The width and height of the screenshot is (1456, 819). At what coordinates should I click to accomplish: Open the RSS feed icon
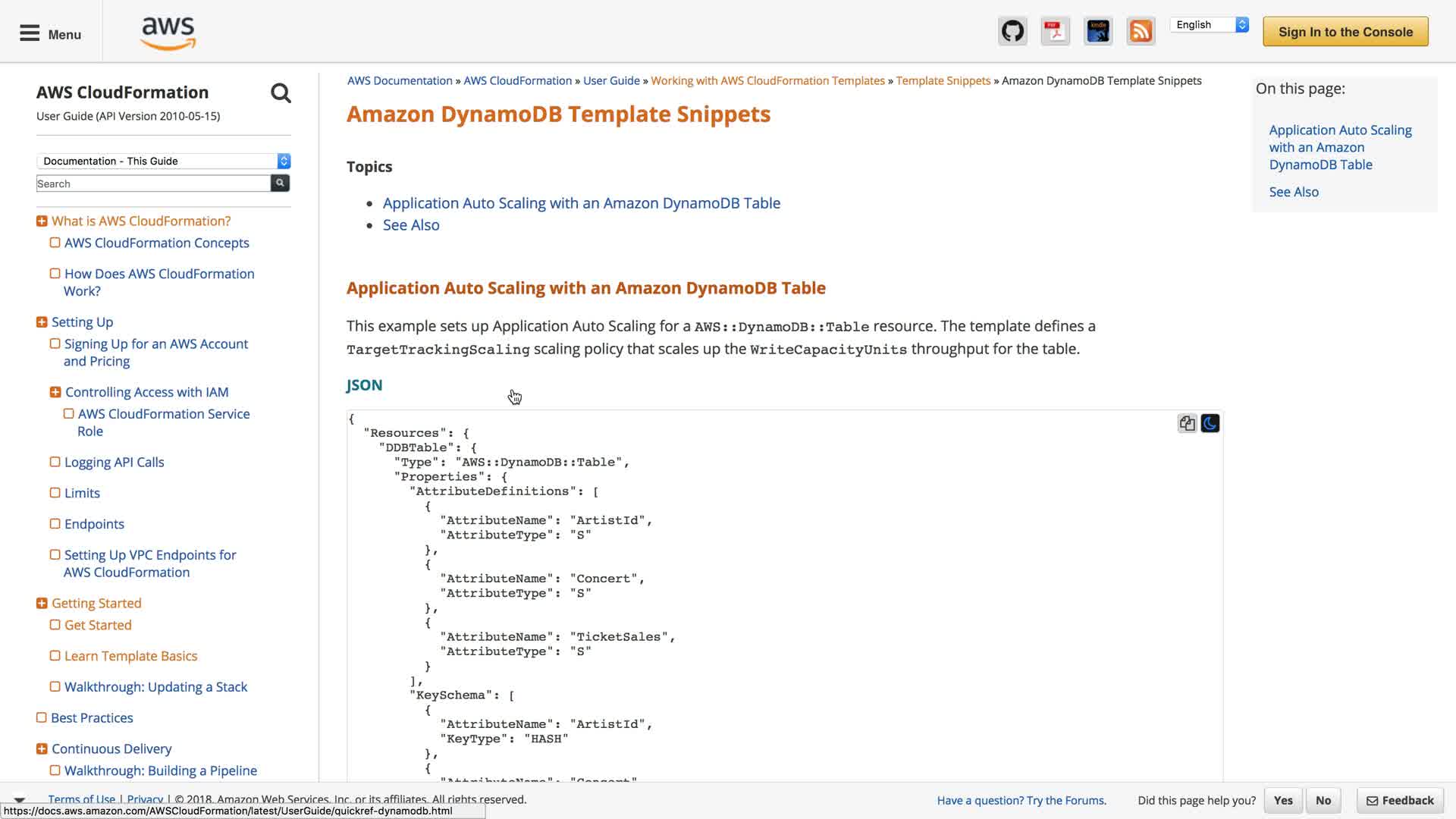coord(1141,32)
